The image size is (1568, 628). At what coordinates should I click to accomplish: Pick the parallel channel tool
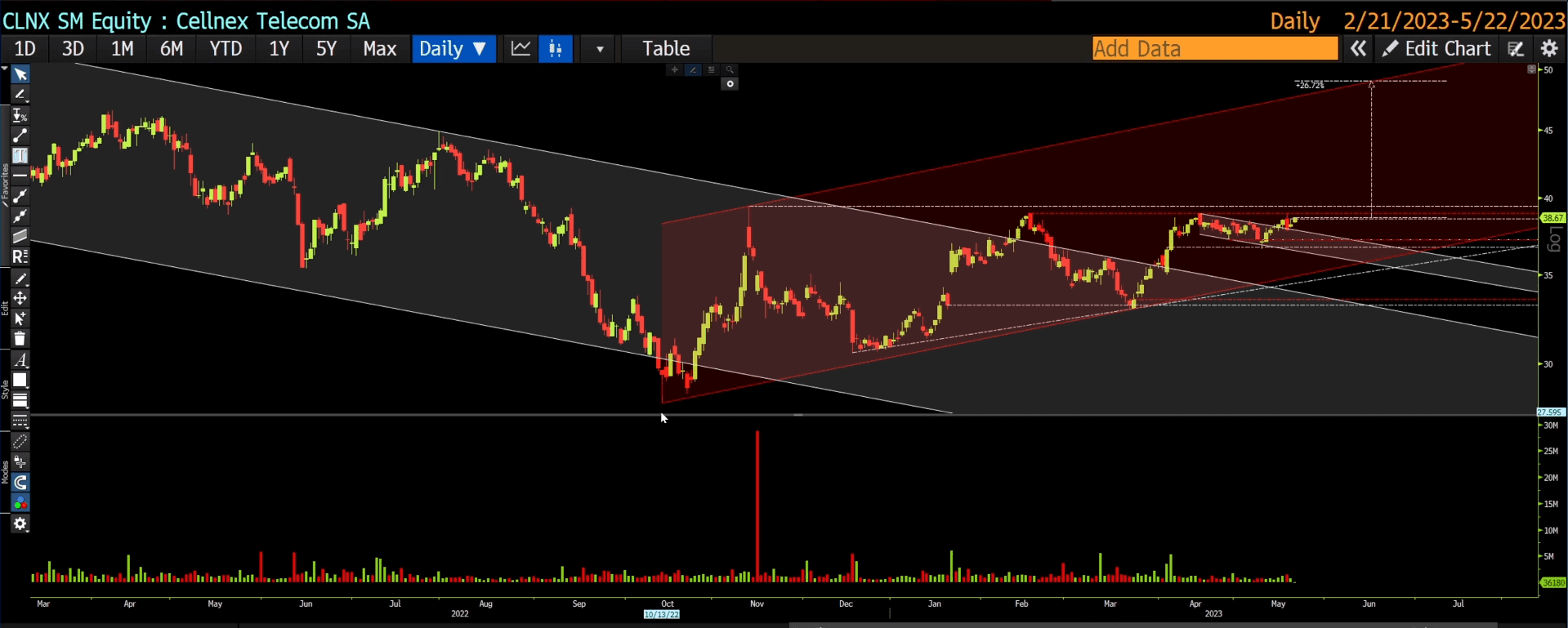coord(20,236)
